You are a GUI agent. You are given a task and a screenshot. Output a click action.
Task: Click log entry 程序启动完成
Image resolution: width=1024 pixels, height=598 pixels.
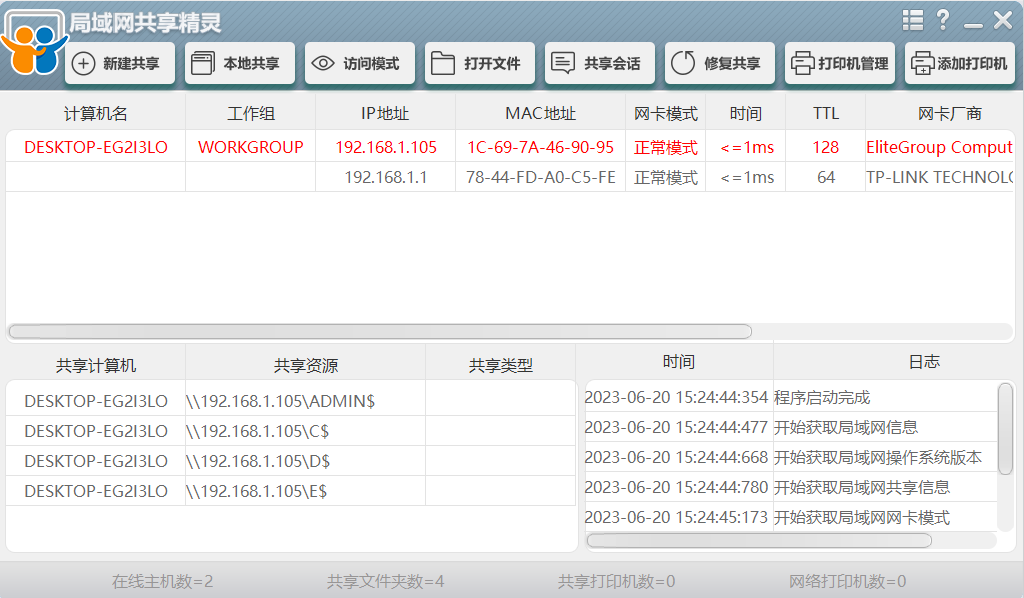coord(822,398)
